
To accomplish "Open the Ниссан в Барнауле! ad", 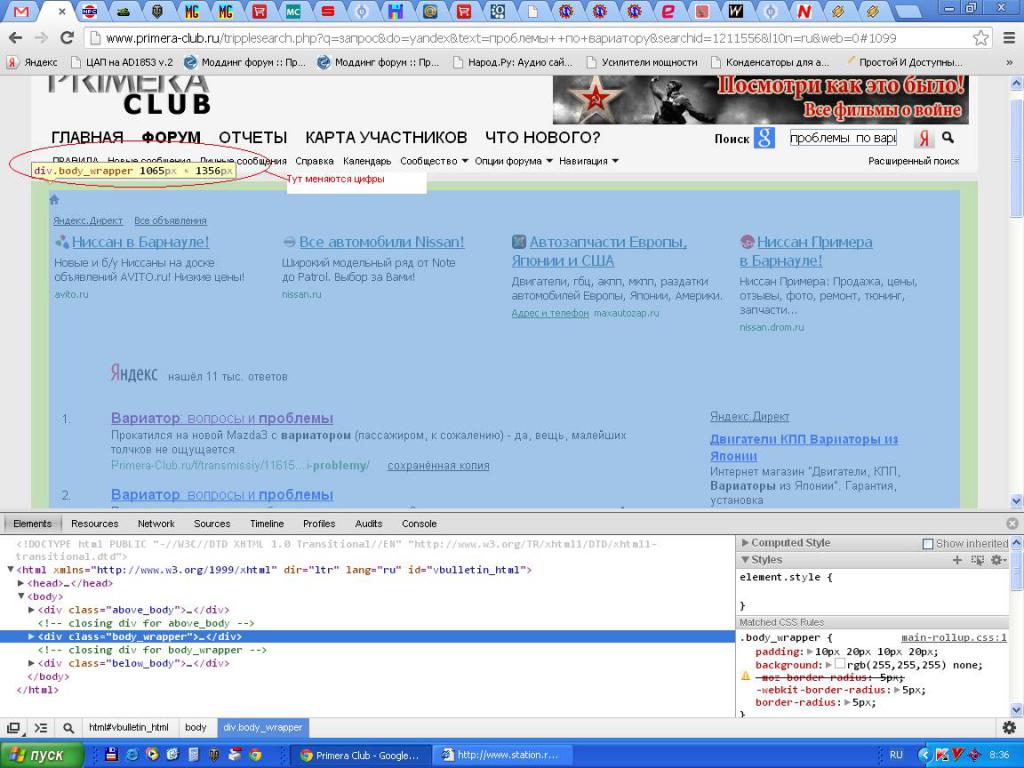I will click(140, 242).
